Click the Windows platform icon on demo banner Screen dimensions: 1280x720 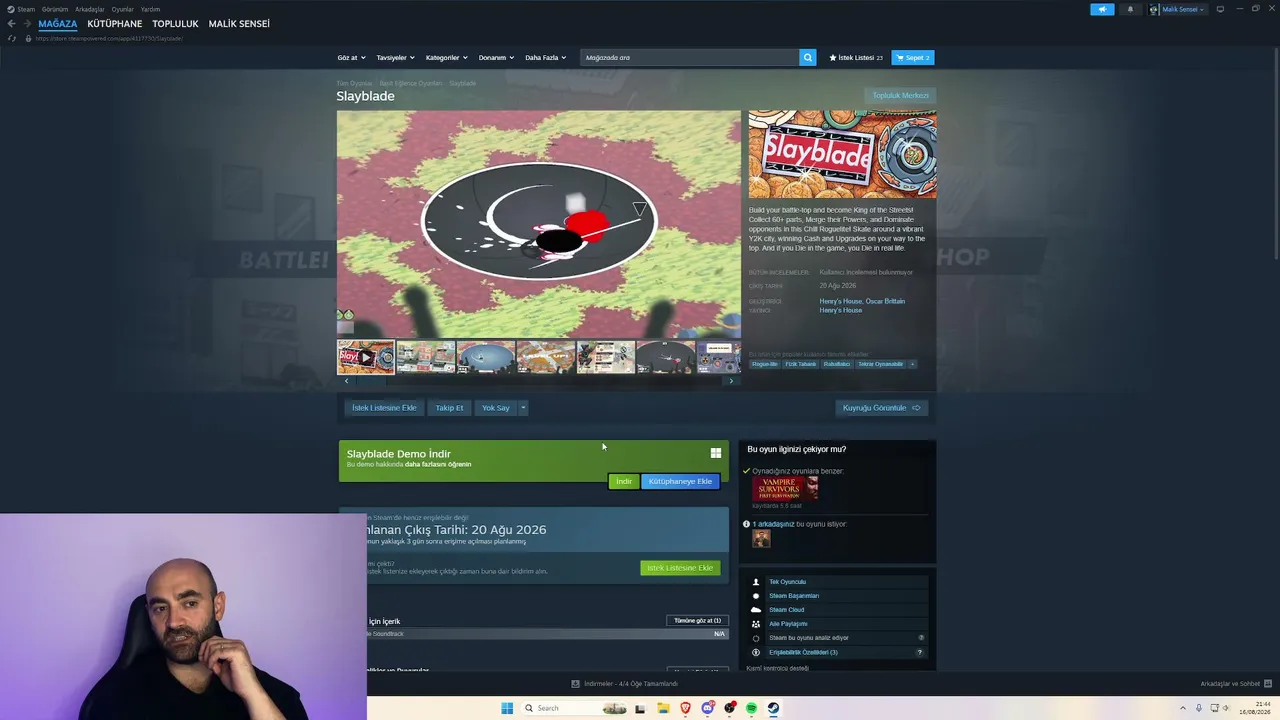(716, 453)
